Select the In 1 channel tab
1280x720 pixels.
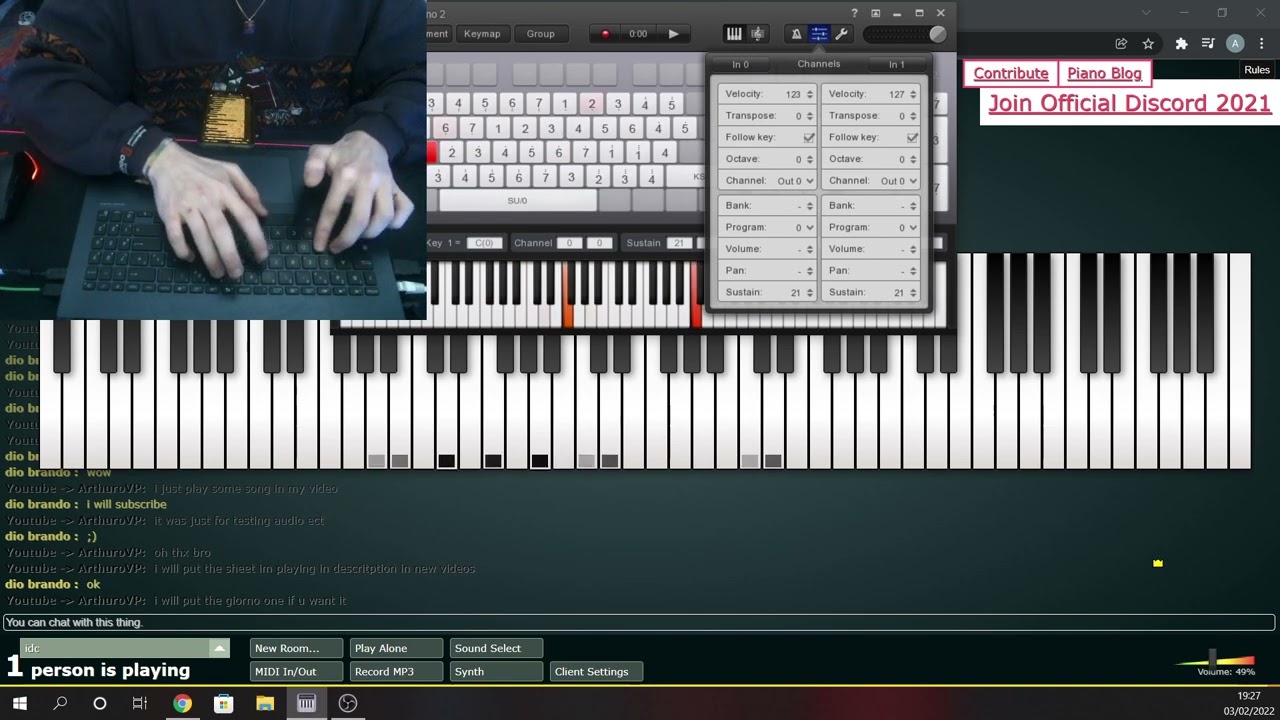tap(897, 65)
